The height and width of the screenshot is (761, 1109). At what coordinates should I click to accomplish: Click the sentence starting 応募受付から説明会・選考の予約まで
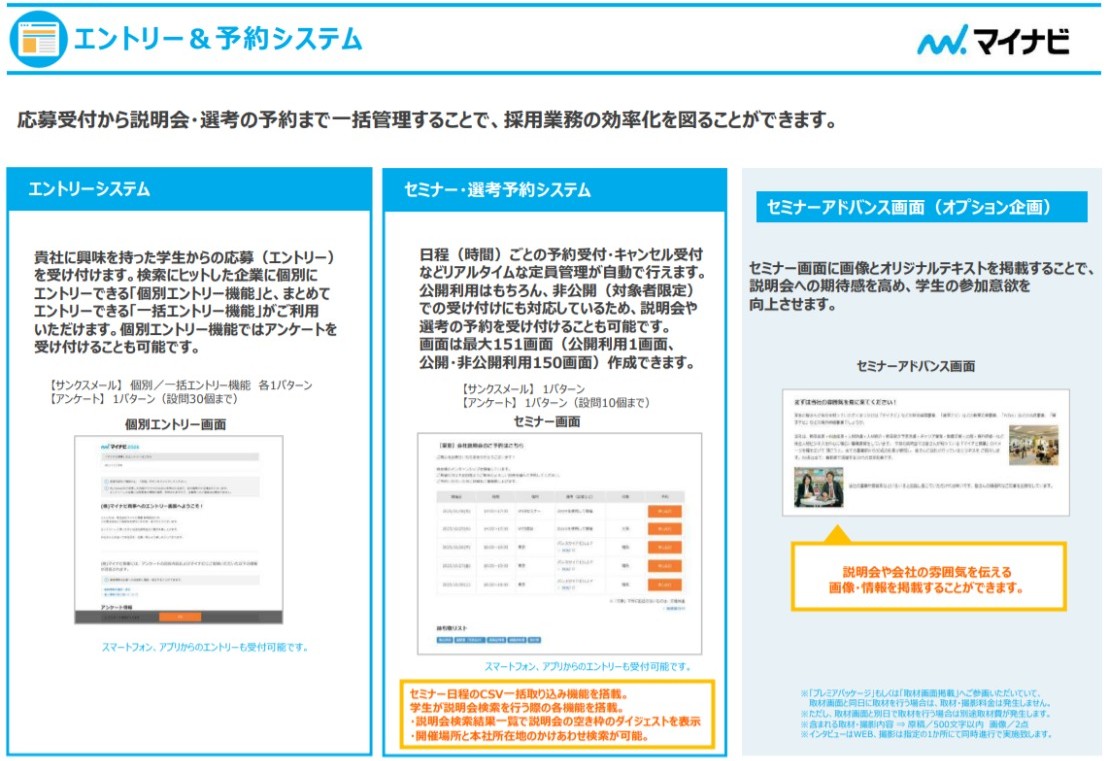tap(427, 120)
